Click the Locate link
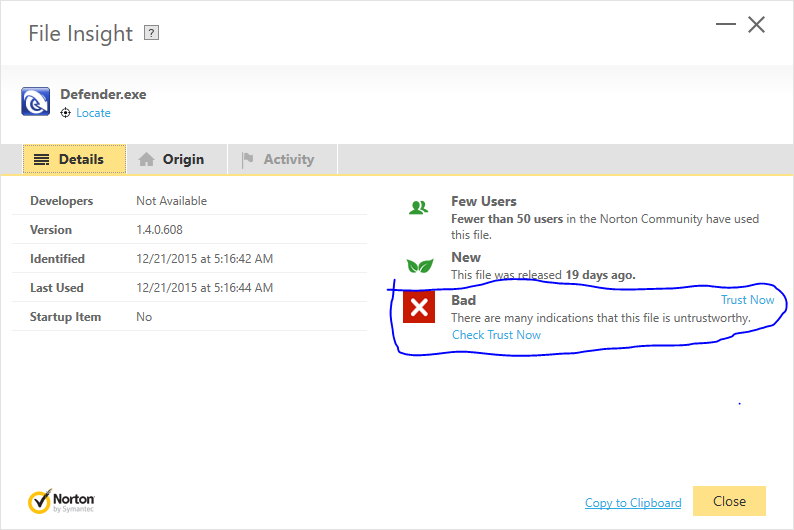This screenshot has width=794, height=530. point(94,113)
